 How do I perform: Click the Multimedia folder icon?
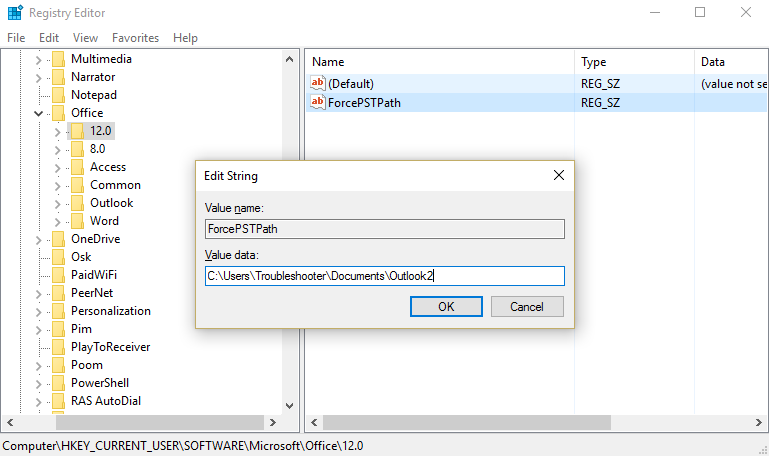click(59, 59)
